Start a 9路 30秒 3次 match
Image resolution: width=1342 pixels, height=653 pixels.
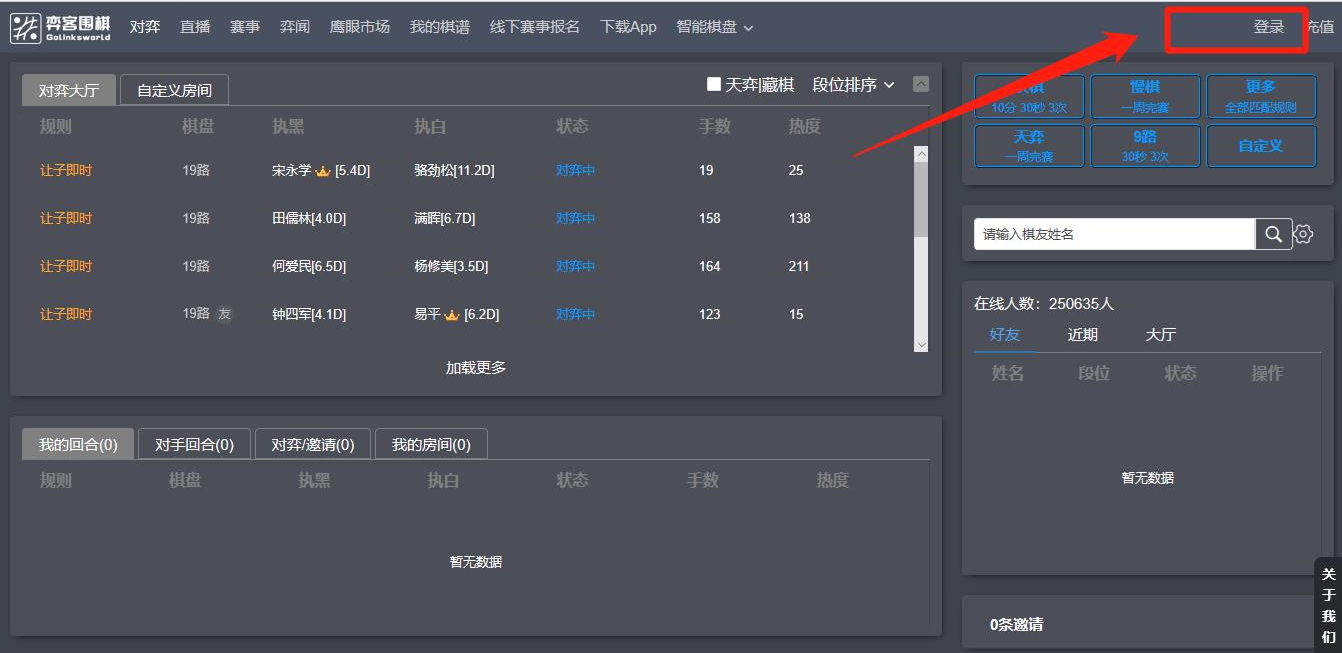click(x=1145, y=146)
